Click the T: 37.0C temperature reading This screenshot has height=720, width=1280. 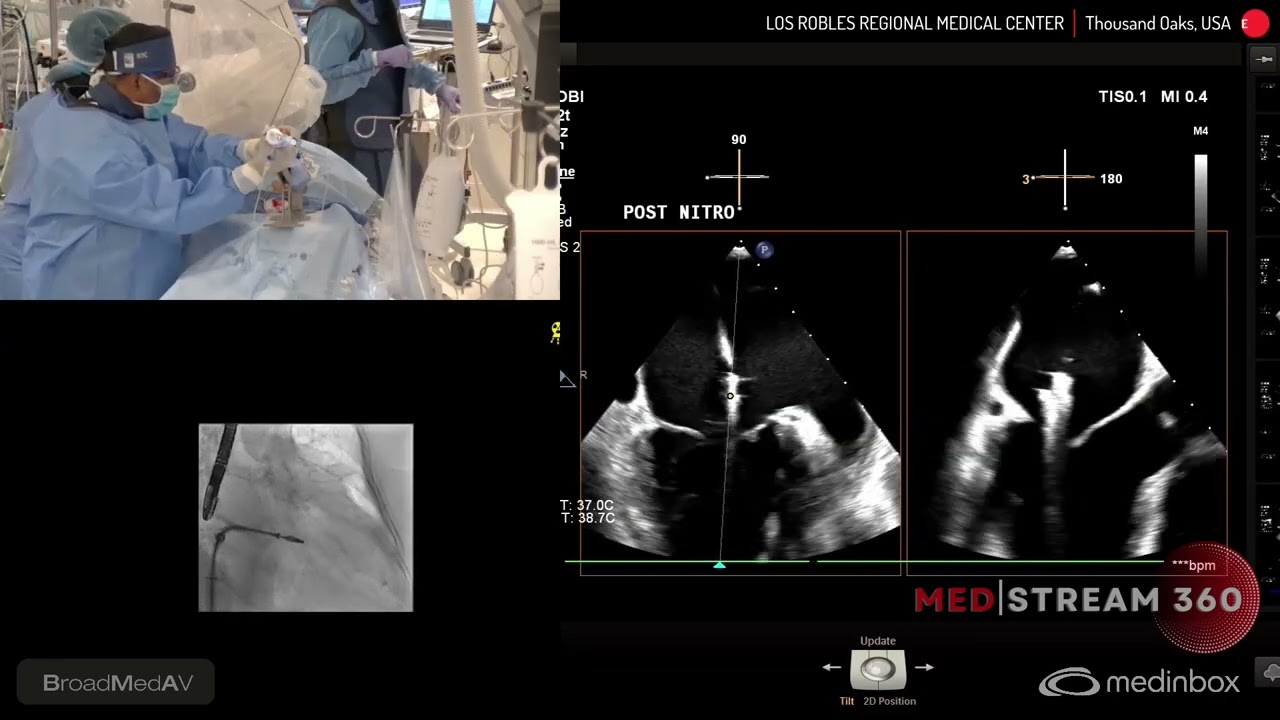coord(587,506)
